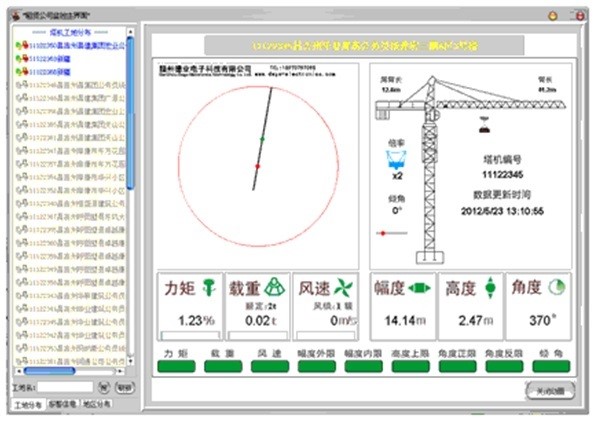Click the 高度 height arrows icon

[490, 287]
